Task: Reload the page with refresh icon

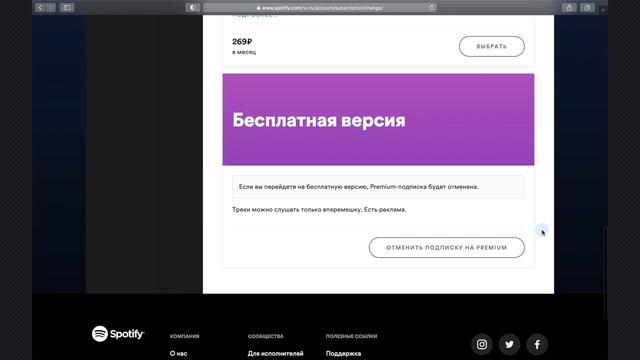Action: tap(431, 8)
